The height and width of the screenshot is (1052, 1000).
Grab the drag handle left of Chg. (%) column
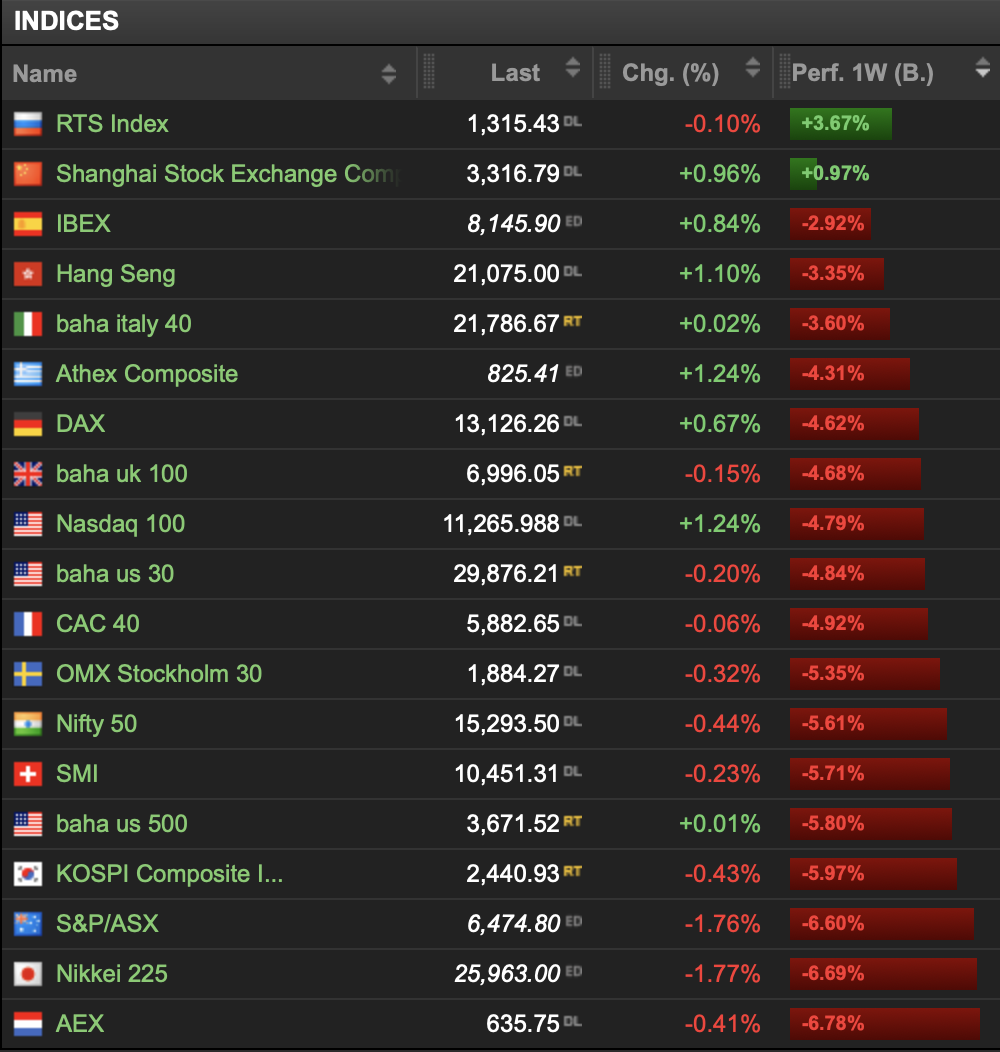coord(605,71)
